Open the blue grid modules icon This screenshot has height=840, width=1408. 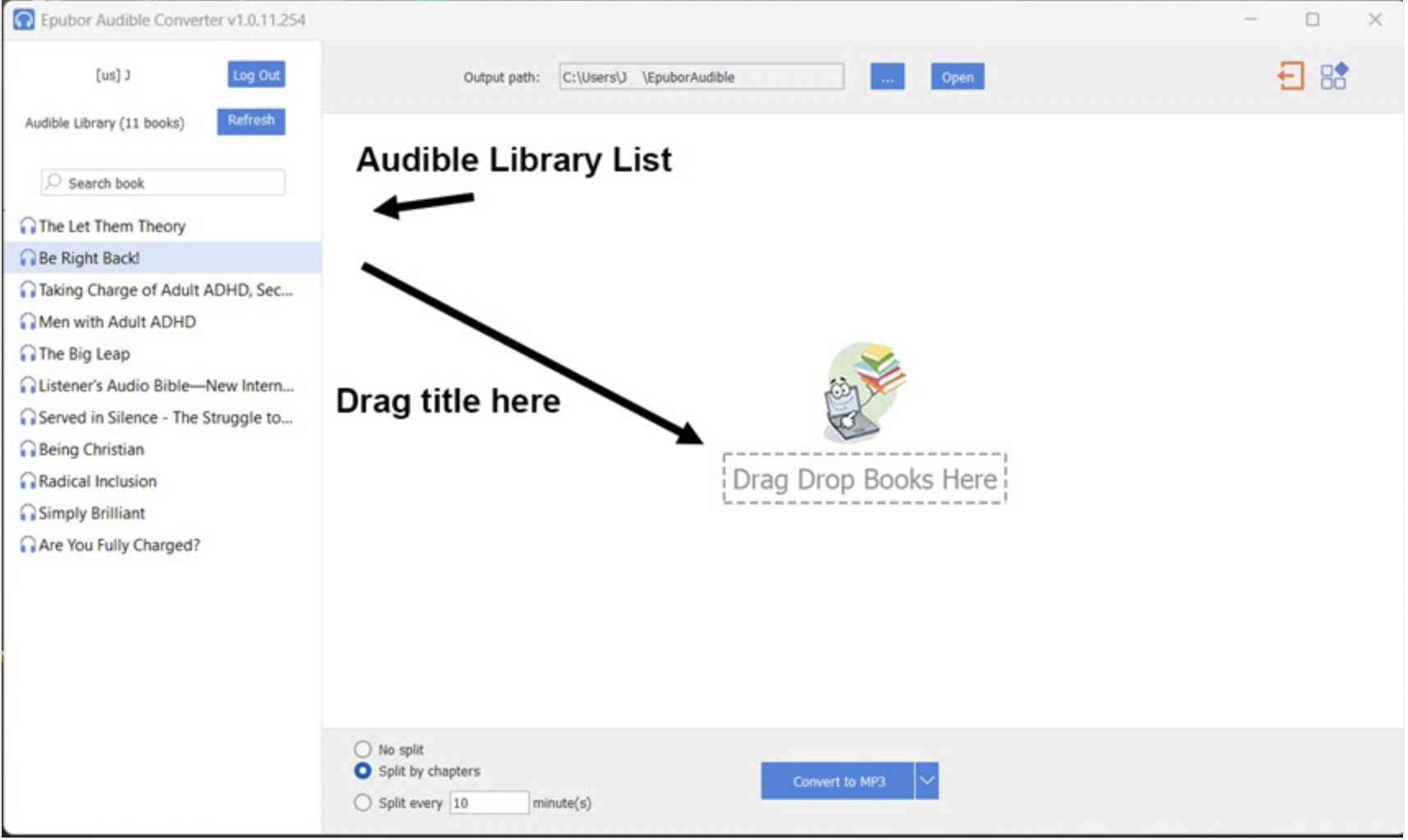(x=1334, y=75)
